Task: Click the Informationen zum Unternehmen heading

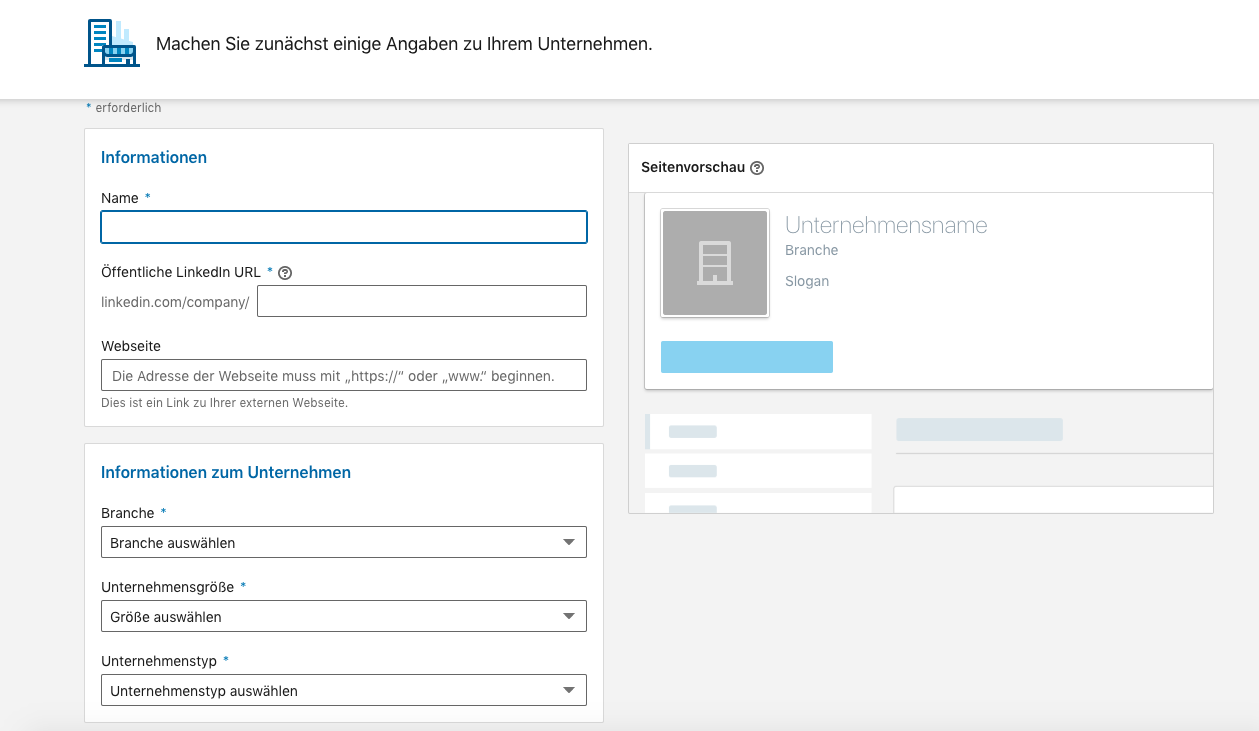Action: (x=226, y=472)
